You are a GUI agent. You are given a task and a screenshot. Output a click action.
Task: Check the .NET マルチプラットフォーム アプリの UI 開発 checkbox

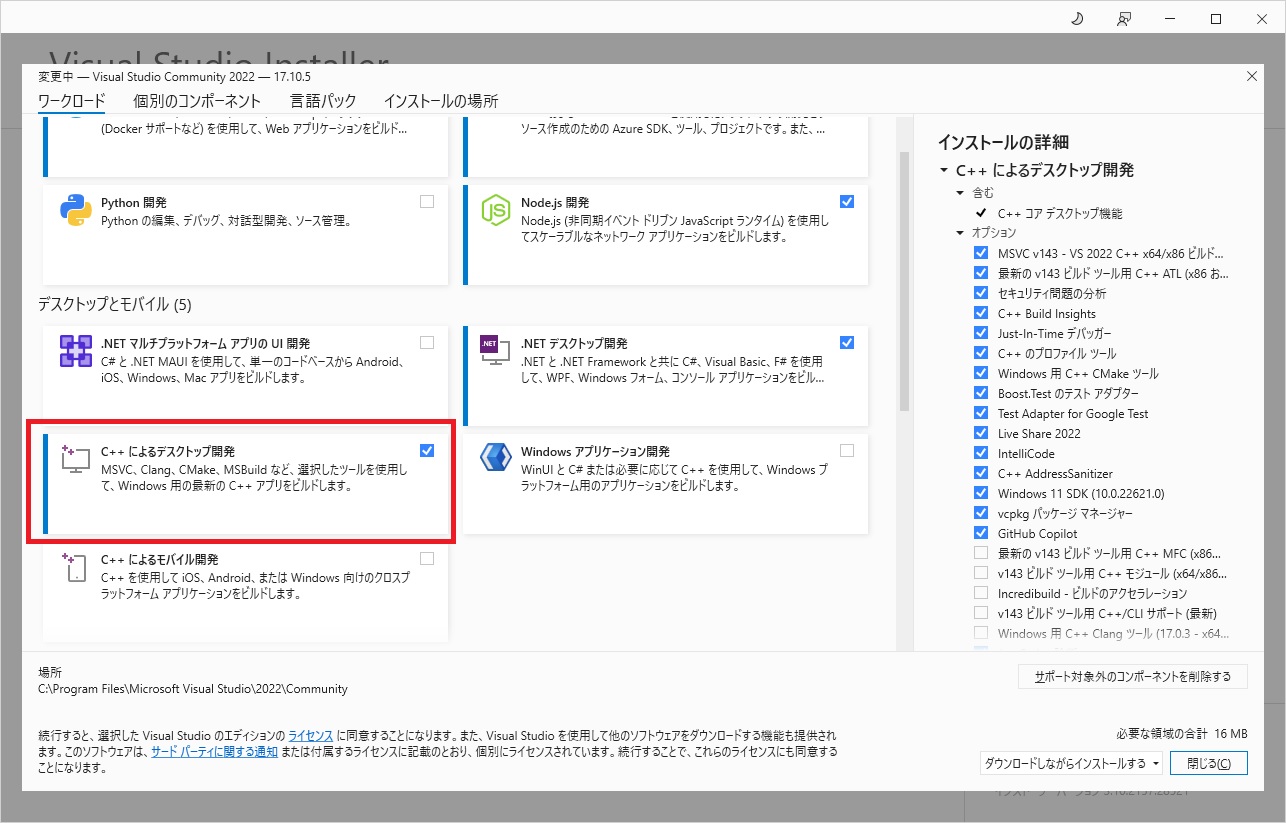coord(427,342)
